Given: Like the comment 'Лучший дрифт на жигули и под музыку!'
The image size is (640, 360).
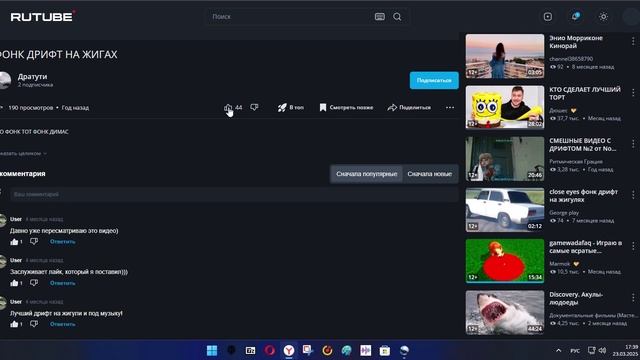Looking at the screenshot, I should coord(14,324).
